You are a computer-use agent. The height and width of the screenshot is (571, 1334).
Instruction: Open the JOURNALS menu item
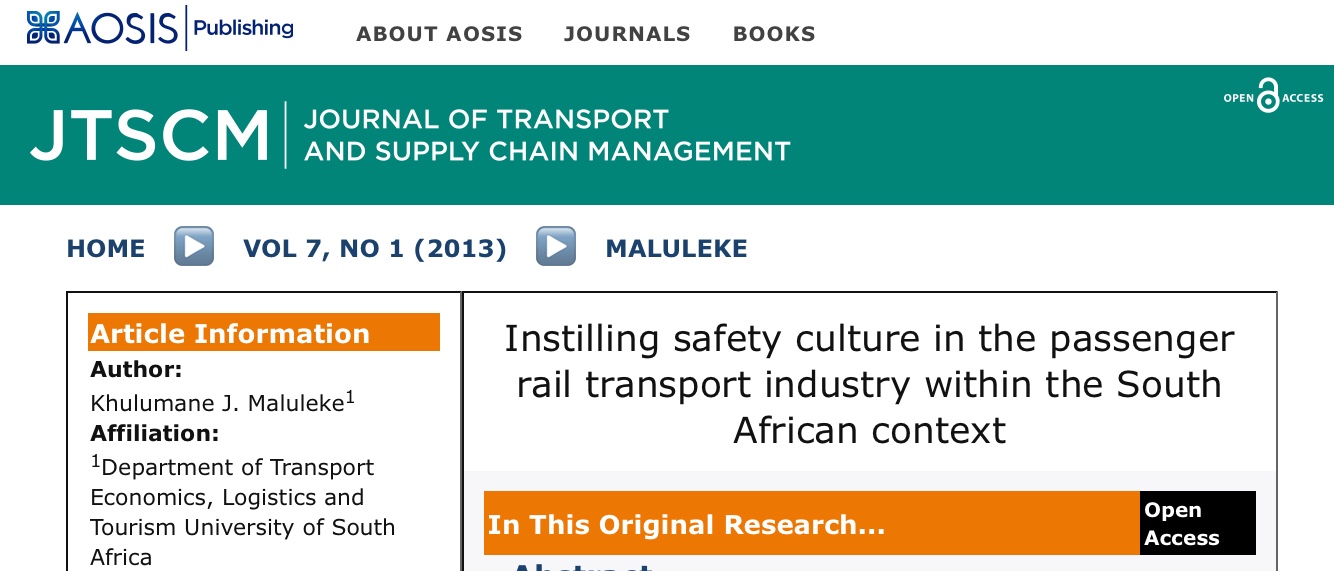pyautogui.click(x=627, y=34)
